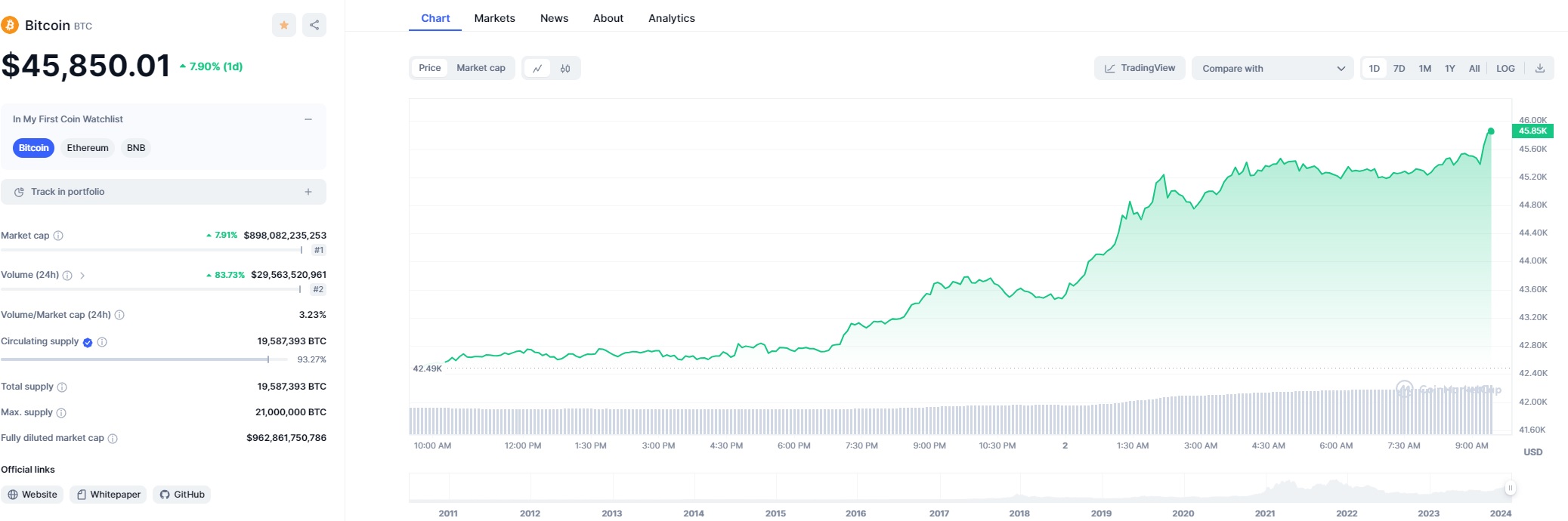The width and height of the screenshot is (1568, 521).
Task: Open the Whitepaper link
Action: [x=109, y=495]
